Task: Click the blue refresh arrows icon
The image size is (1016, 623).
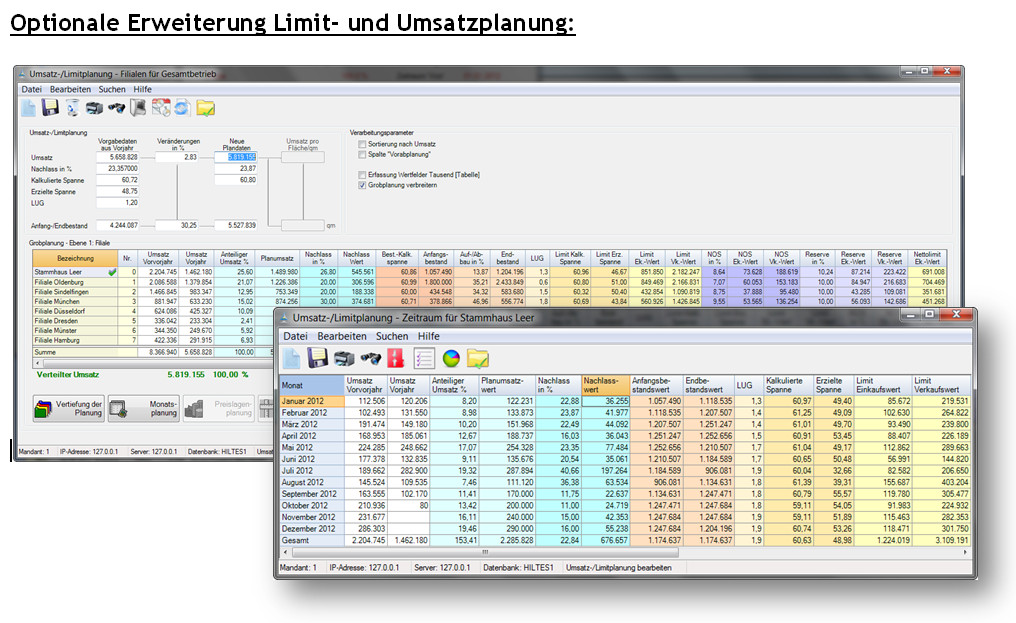Action: tap(182, 108)
